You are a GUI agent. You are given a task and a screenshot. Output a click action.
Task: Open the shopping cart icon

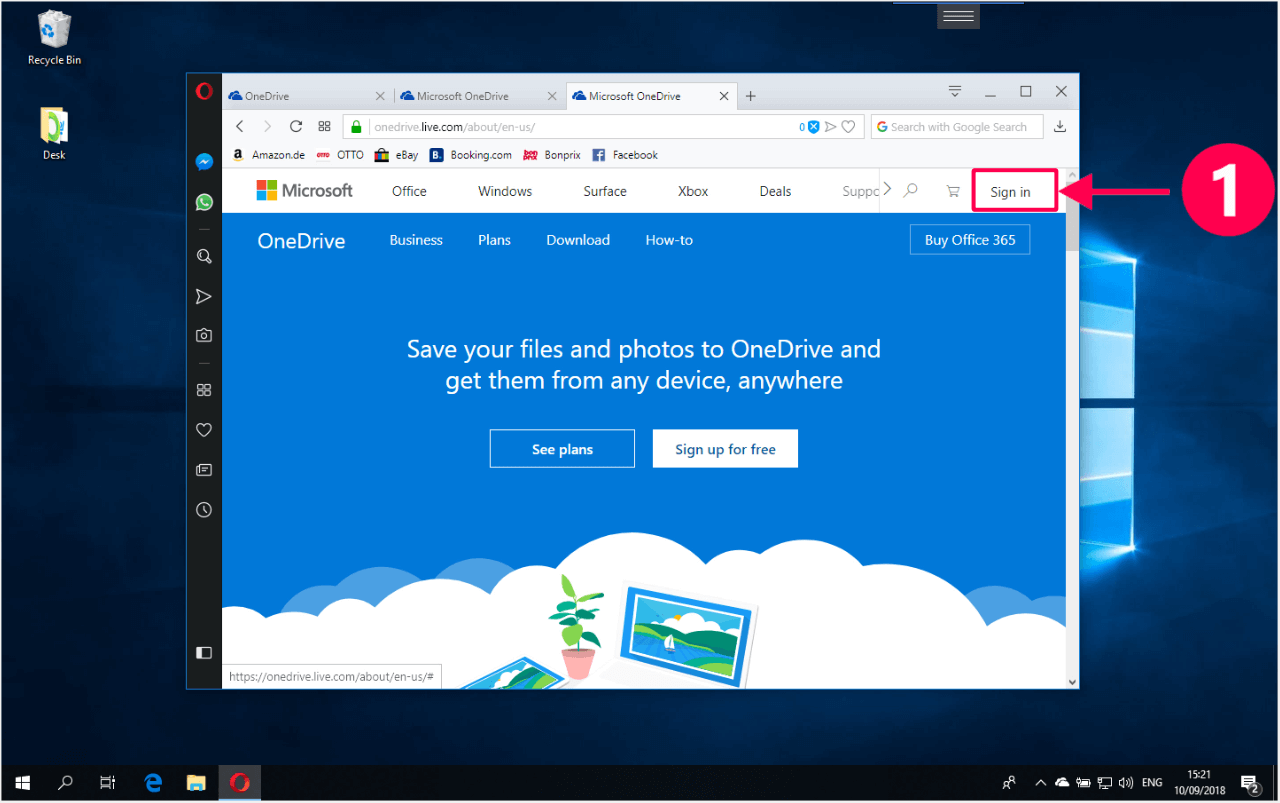pos(953,191)
